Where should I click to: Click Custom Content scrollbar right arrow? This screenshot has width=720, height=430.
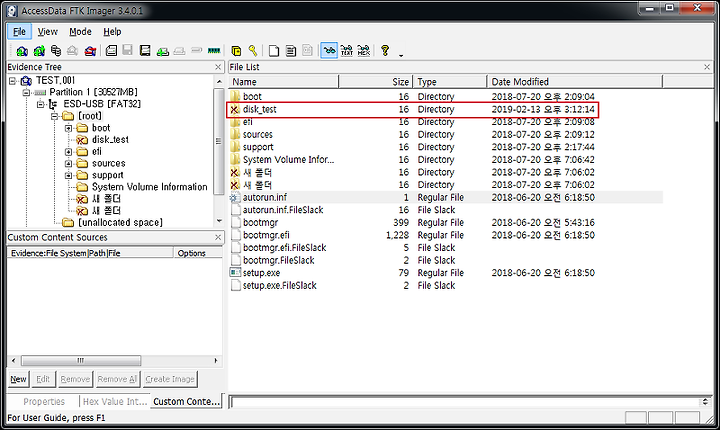point(216,361)
